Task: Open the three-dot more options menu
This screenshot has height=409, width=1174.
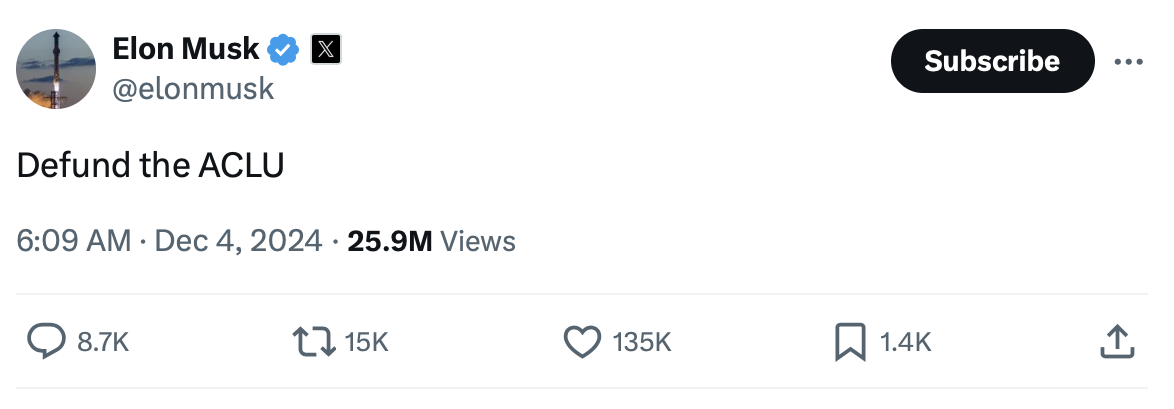Action: pyautogui.click(x=1128, y=61)
